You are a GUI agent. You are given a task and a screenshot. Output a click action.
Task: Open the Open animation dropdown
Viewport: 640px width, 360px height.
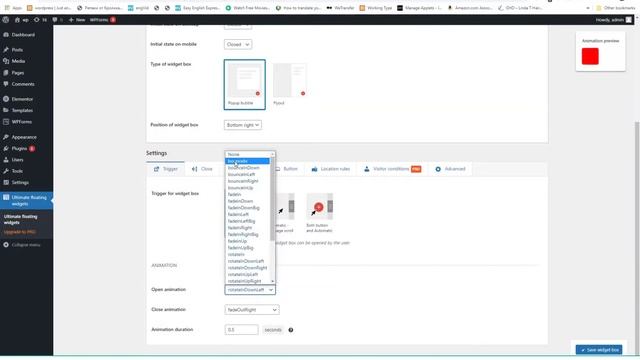(x=250, y=290)
